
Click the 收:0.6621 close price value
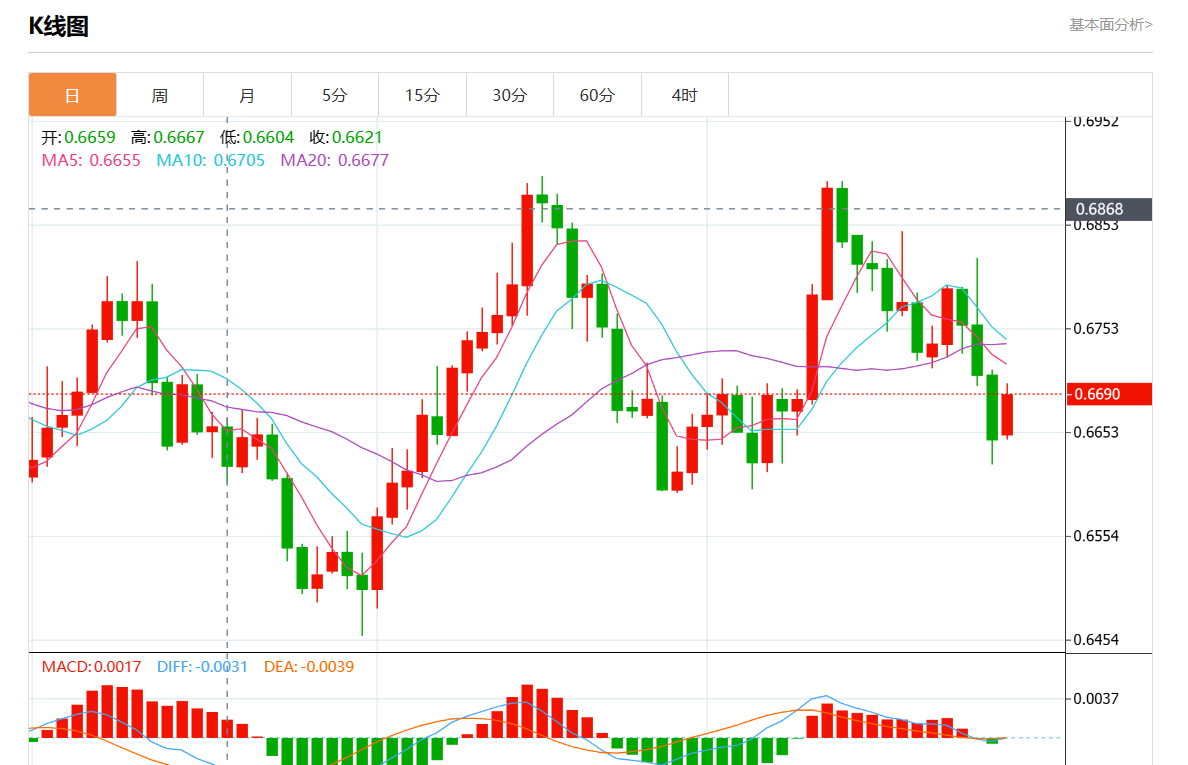tap(346, 137)
